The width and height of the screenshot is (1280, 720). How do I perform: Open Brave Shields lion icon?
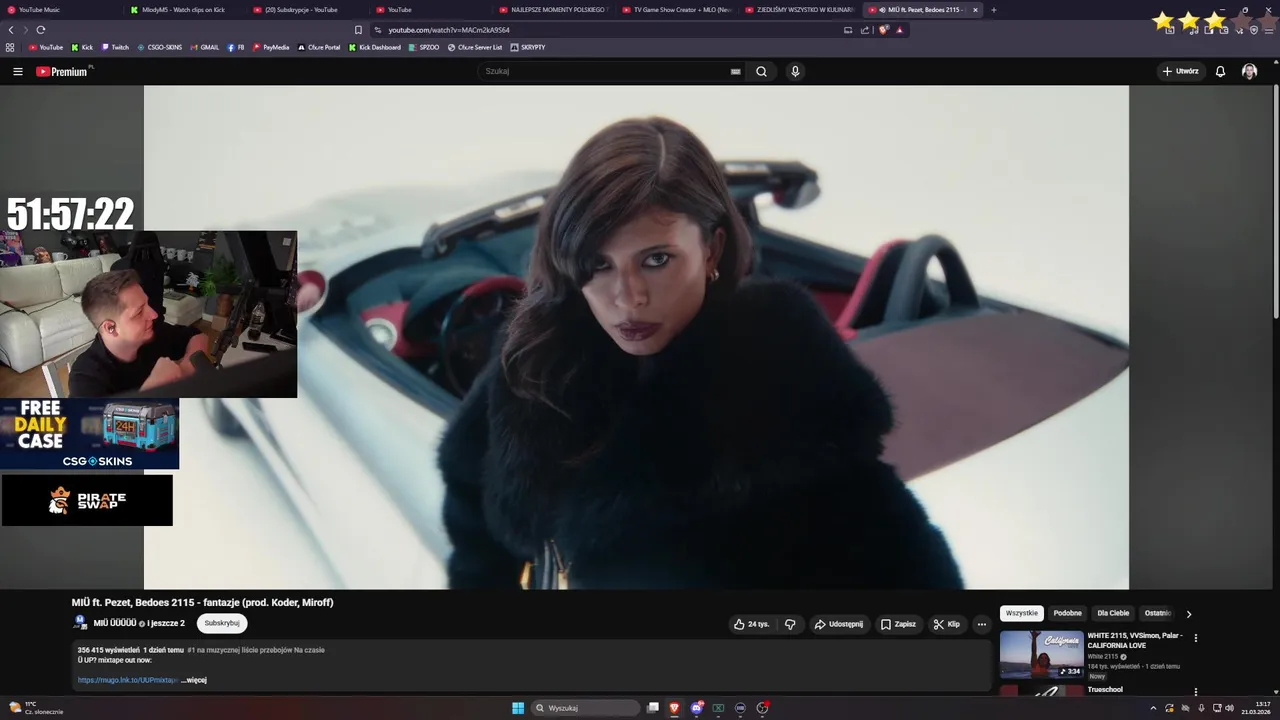click(x=883, y=30)
